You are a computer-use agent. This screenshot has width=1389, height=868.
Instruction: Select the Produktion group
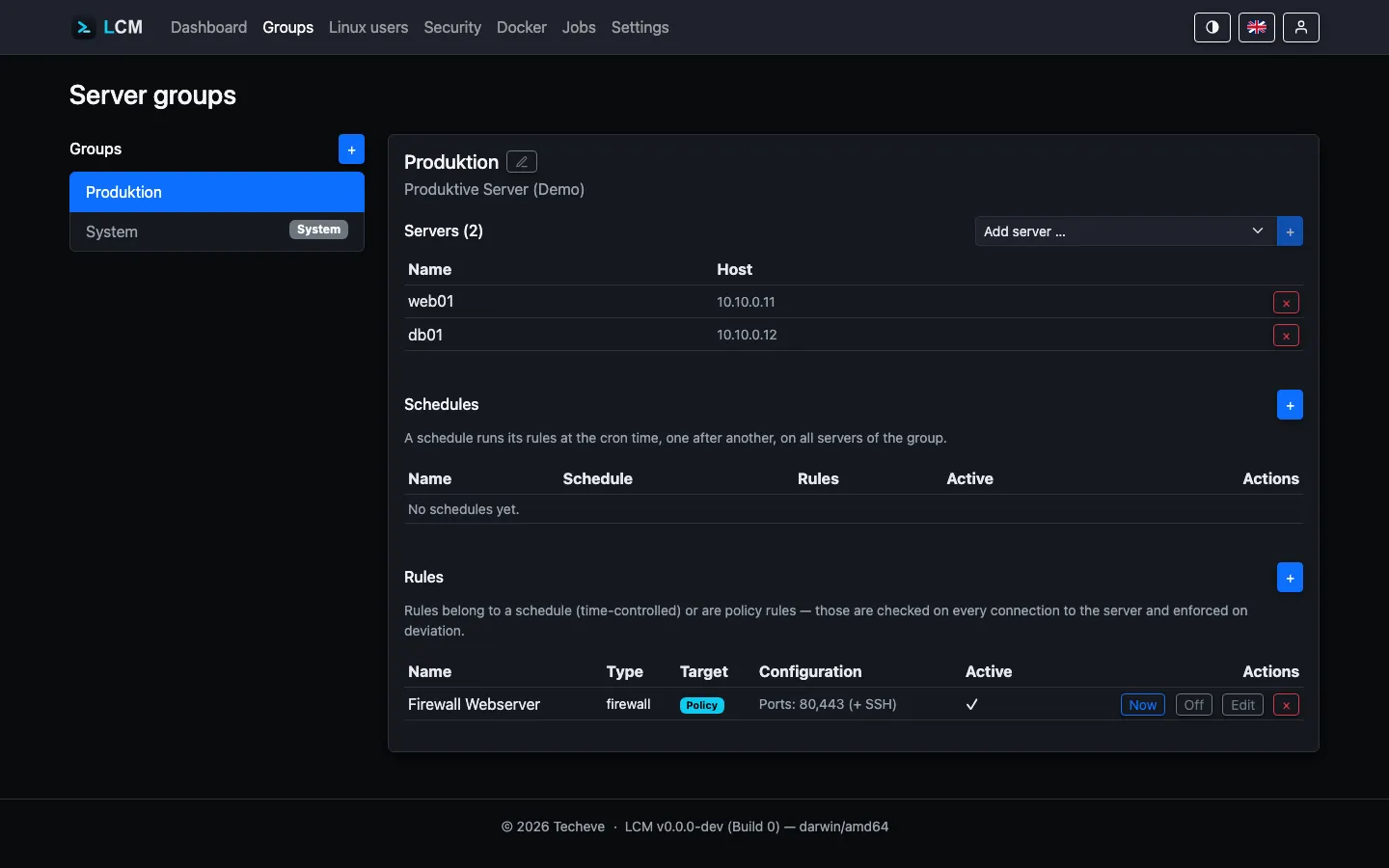tap(217, 192)
